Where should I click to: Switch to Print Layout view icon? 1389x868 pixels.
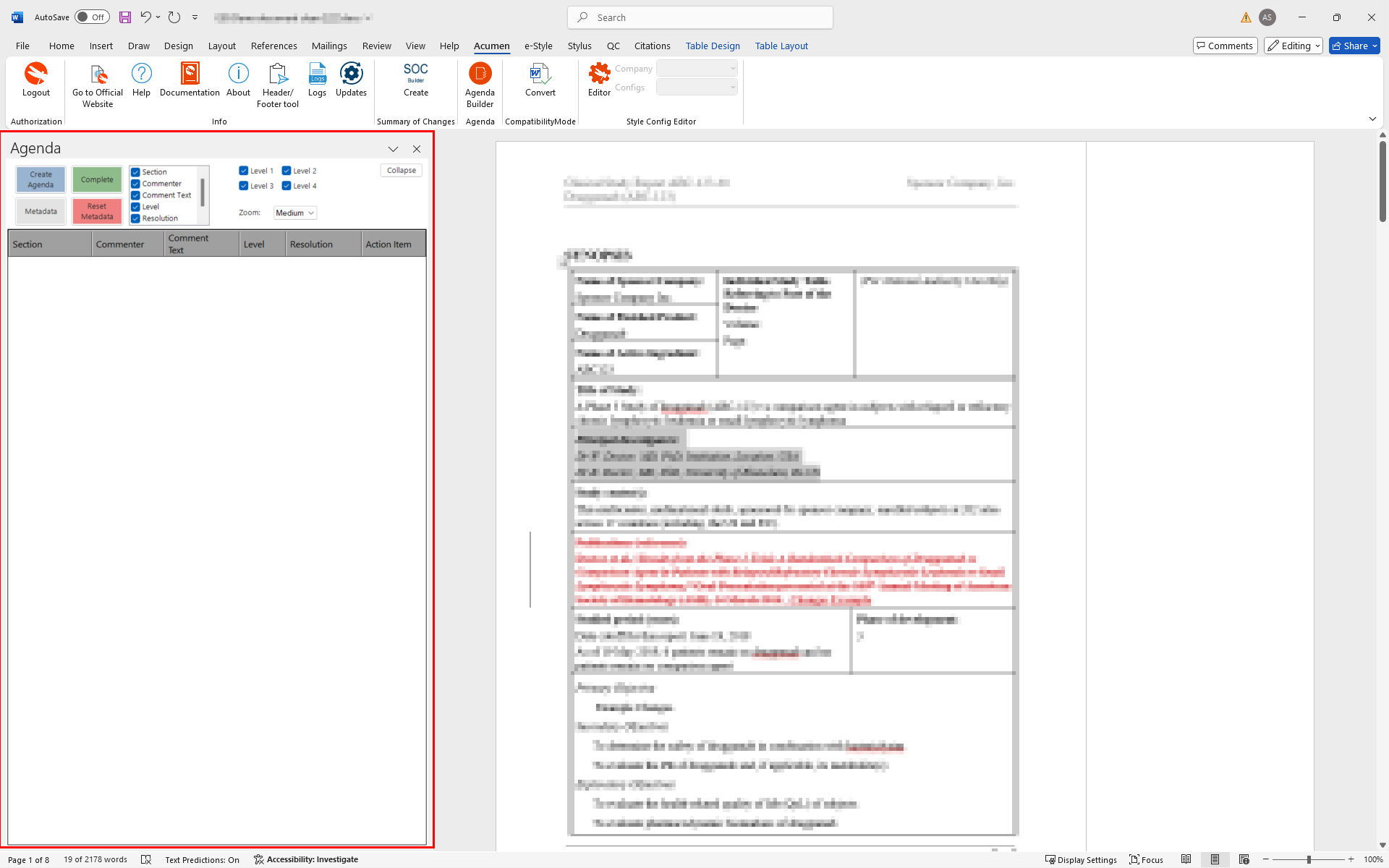[1215, 859]
